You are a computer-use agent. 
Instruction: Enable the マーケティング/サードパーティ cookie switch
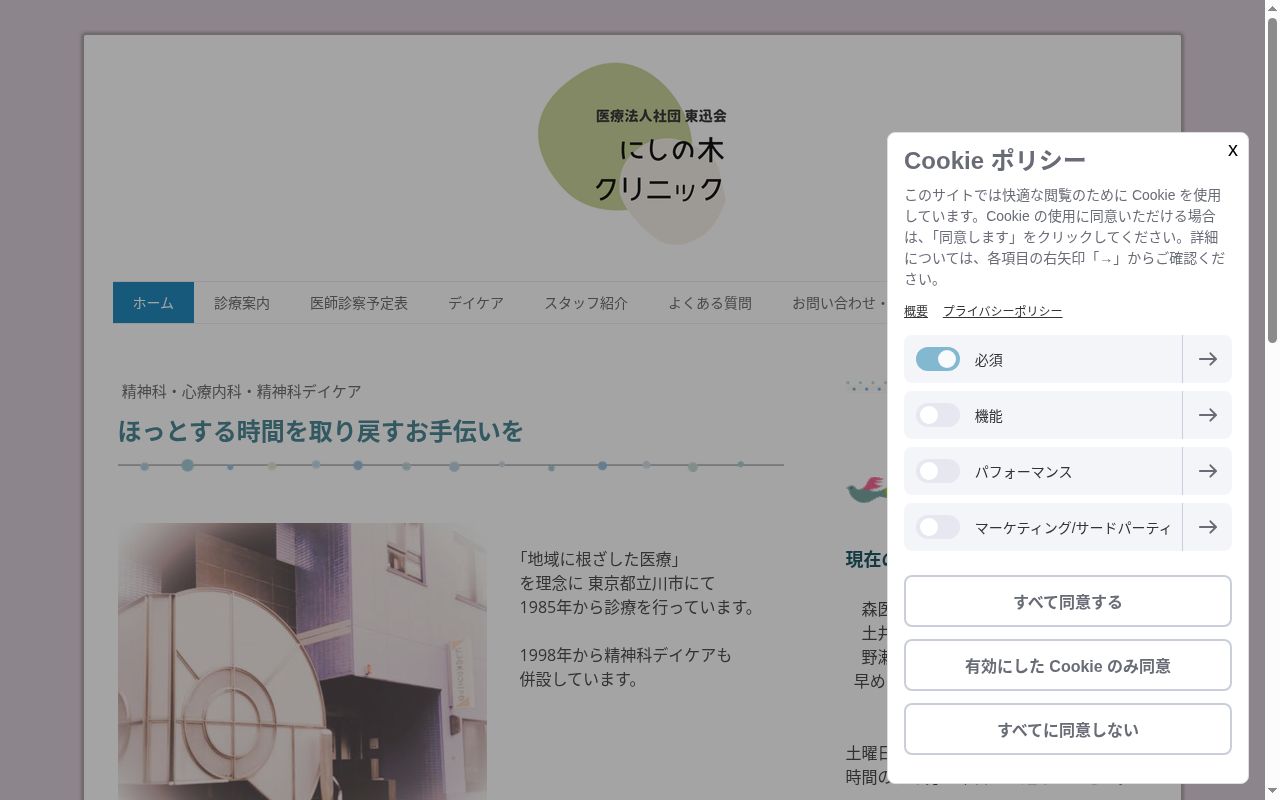pyautogui.click(x=938, y=527)
